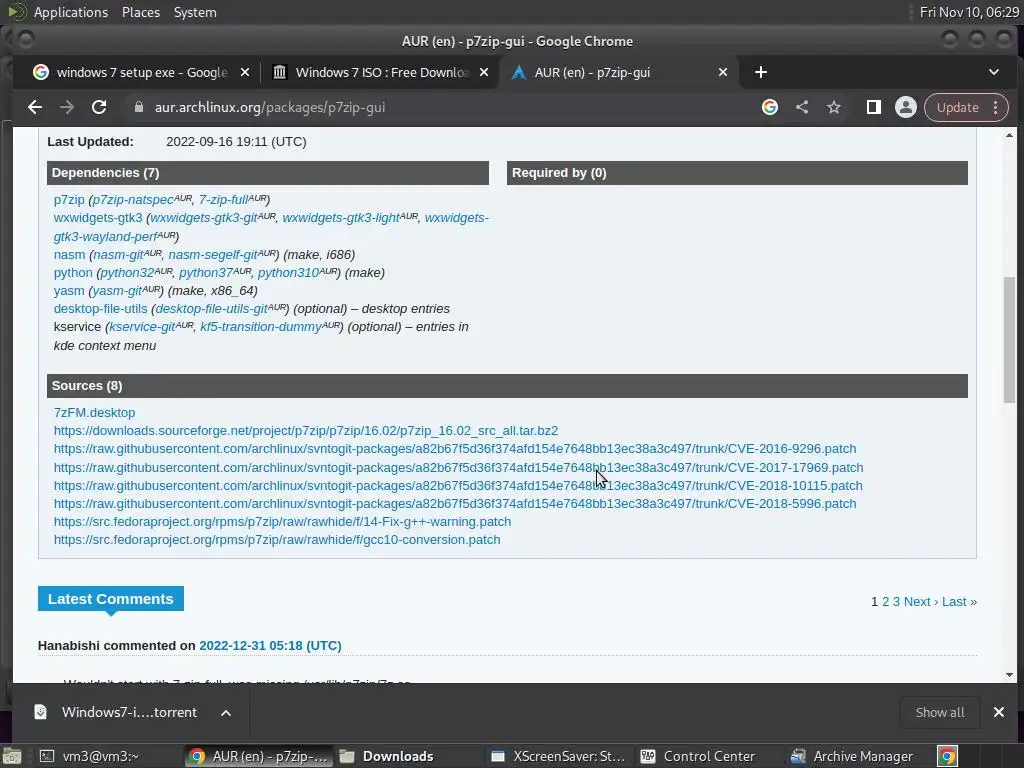Click the show desktop icon in taskbar
Viewport: 1024px width, 768px height.
(x=12, y=756)
